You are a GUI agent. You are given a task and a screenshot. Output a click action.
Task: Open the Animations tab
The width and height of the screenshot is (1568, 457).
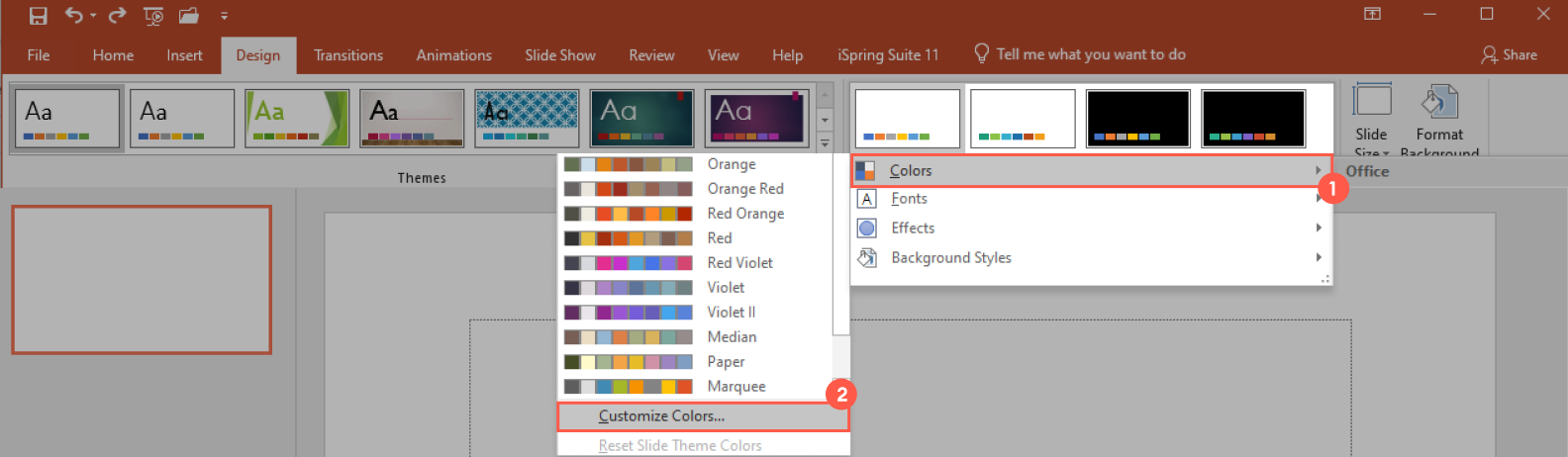pos(453,55)
